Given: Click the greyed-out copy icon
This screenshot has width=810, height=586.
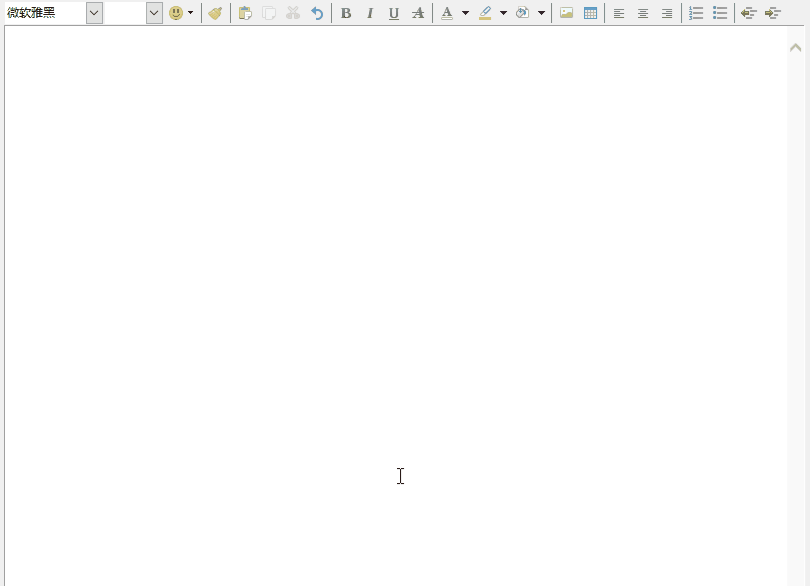Looking at the screenshot, I should [269, 13].
